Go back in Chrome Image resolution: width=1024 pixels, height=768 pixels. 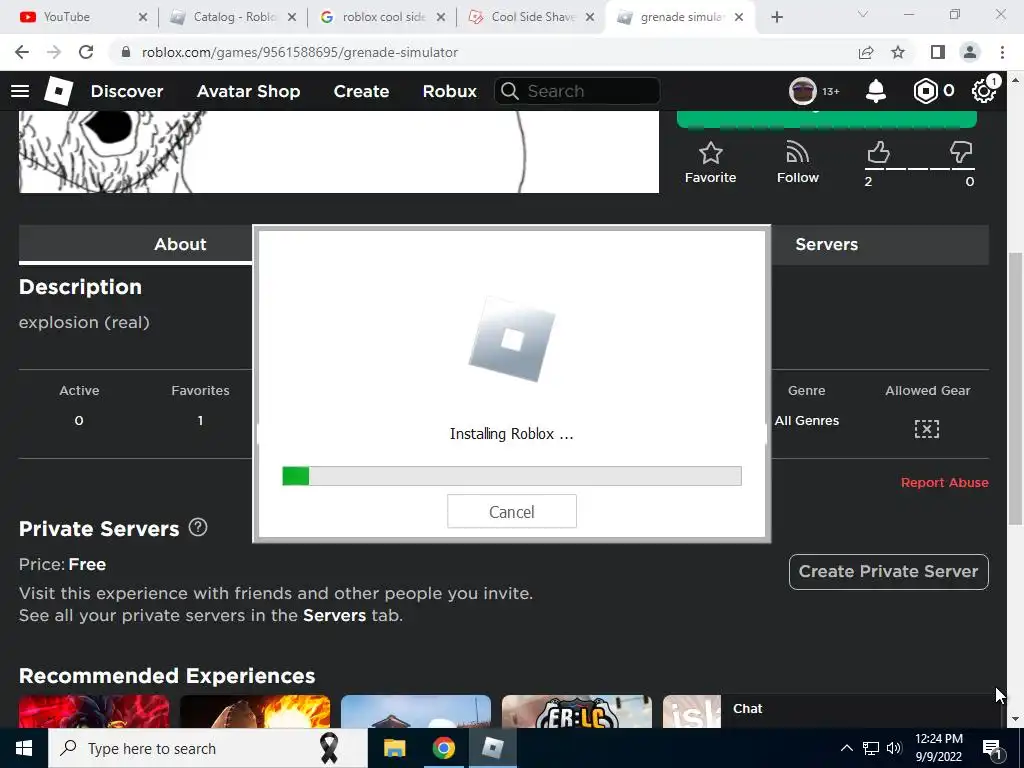pos(22,52)
